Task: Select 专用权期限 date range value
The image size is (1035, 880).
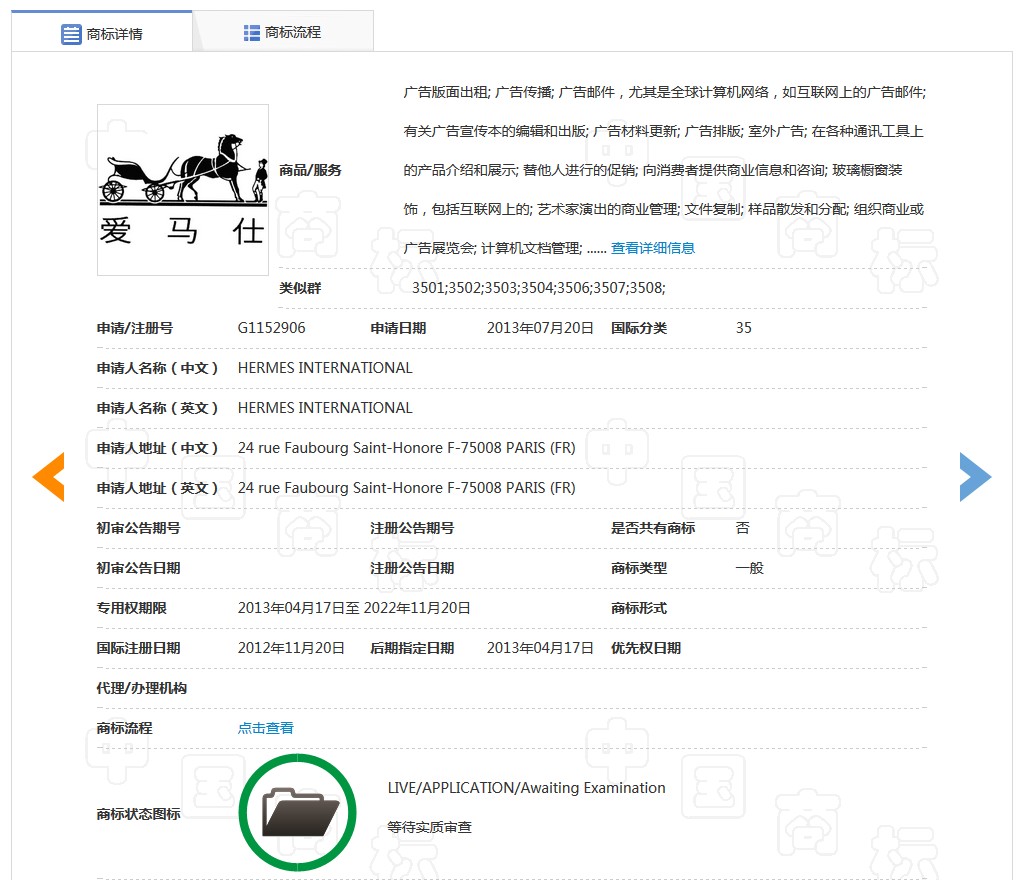Action: tap(354, 608)
